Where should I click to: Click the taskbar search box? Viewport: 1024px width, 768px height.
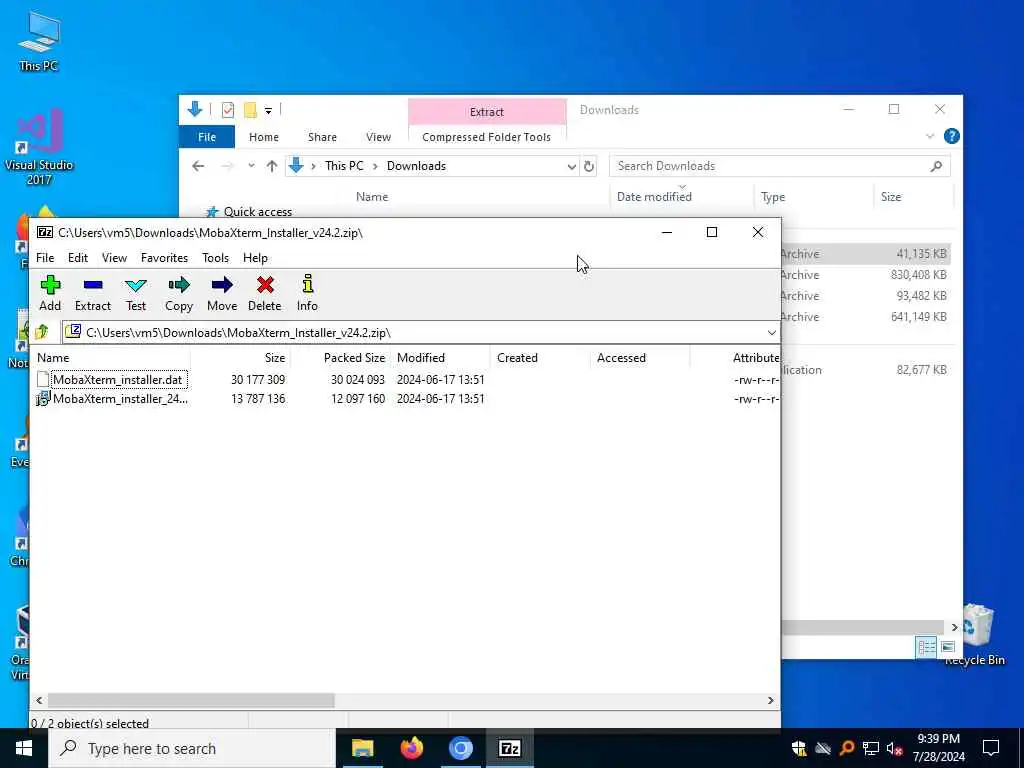[x=192, y=748]
